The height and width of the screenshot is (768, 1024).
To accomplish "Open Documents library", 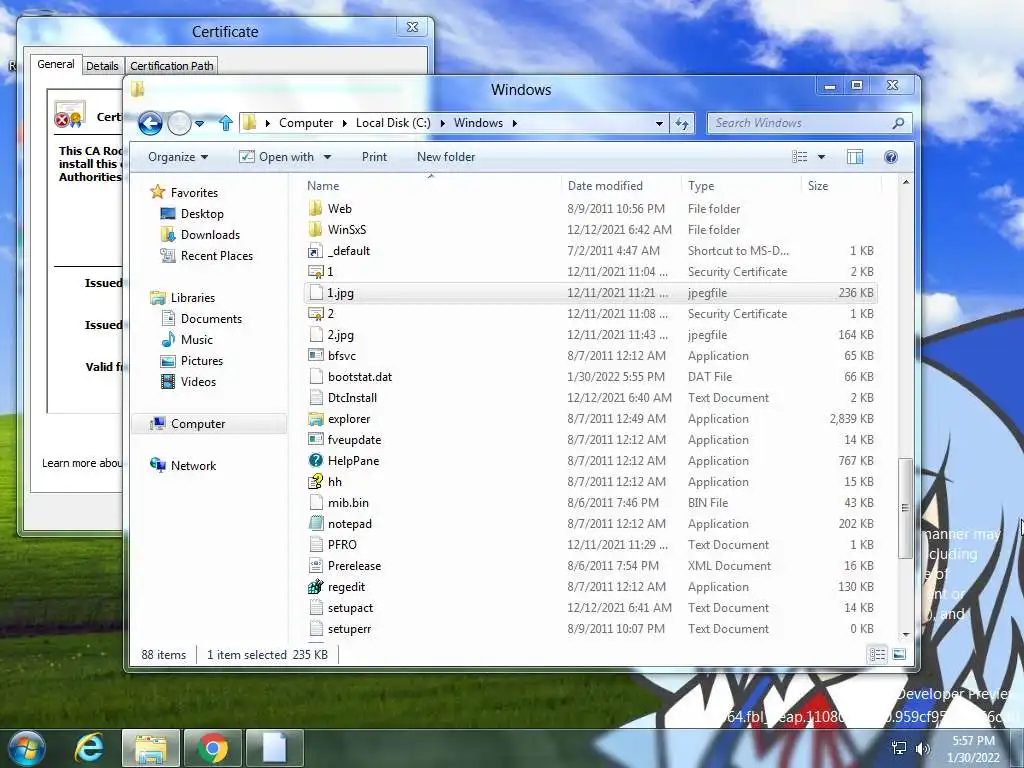I will (x=211, y=319).
